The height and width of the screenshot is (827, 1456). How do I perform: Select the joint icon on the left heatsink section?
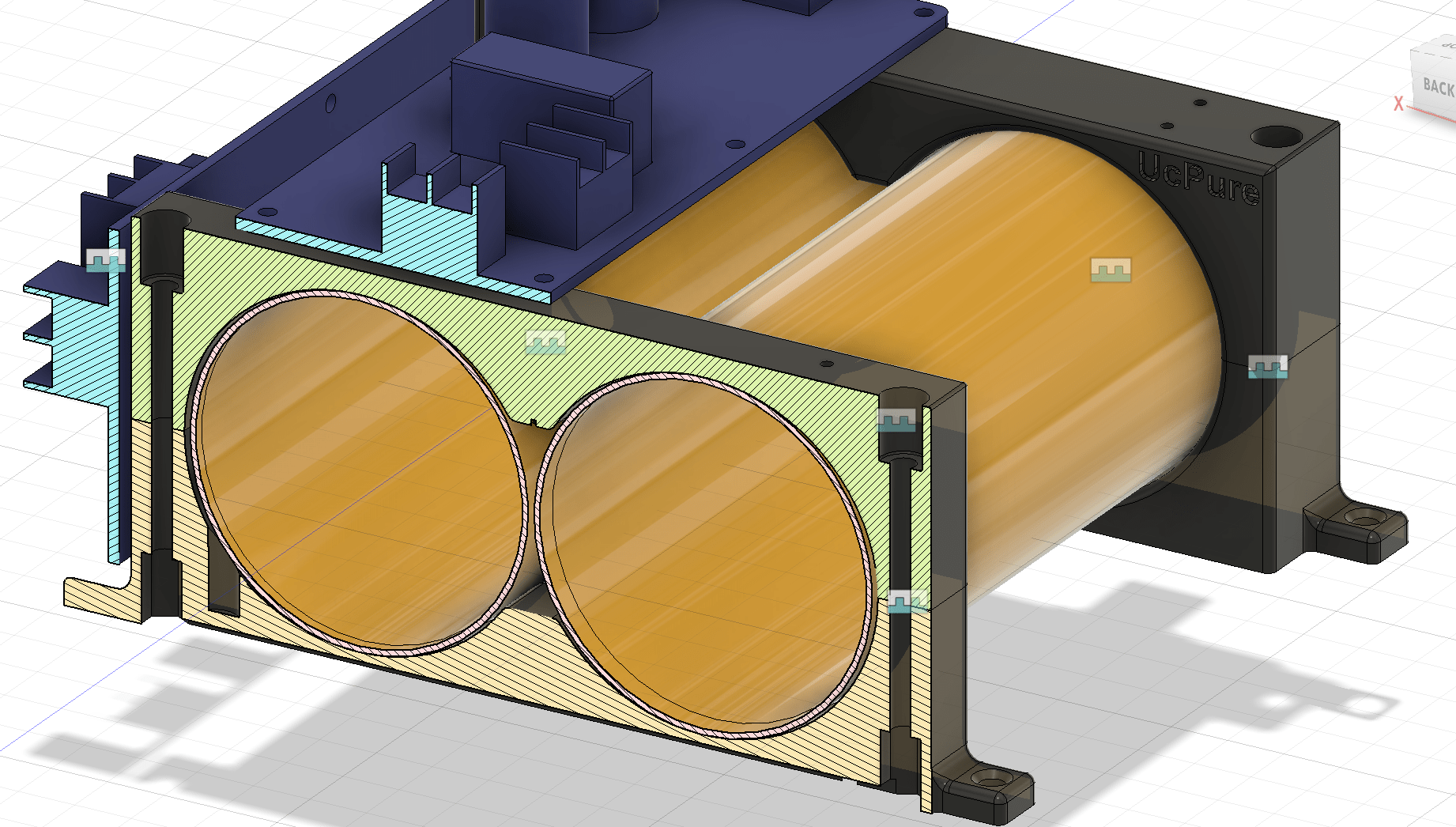click(x=106, y=260)
